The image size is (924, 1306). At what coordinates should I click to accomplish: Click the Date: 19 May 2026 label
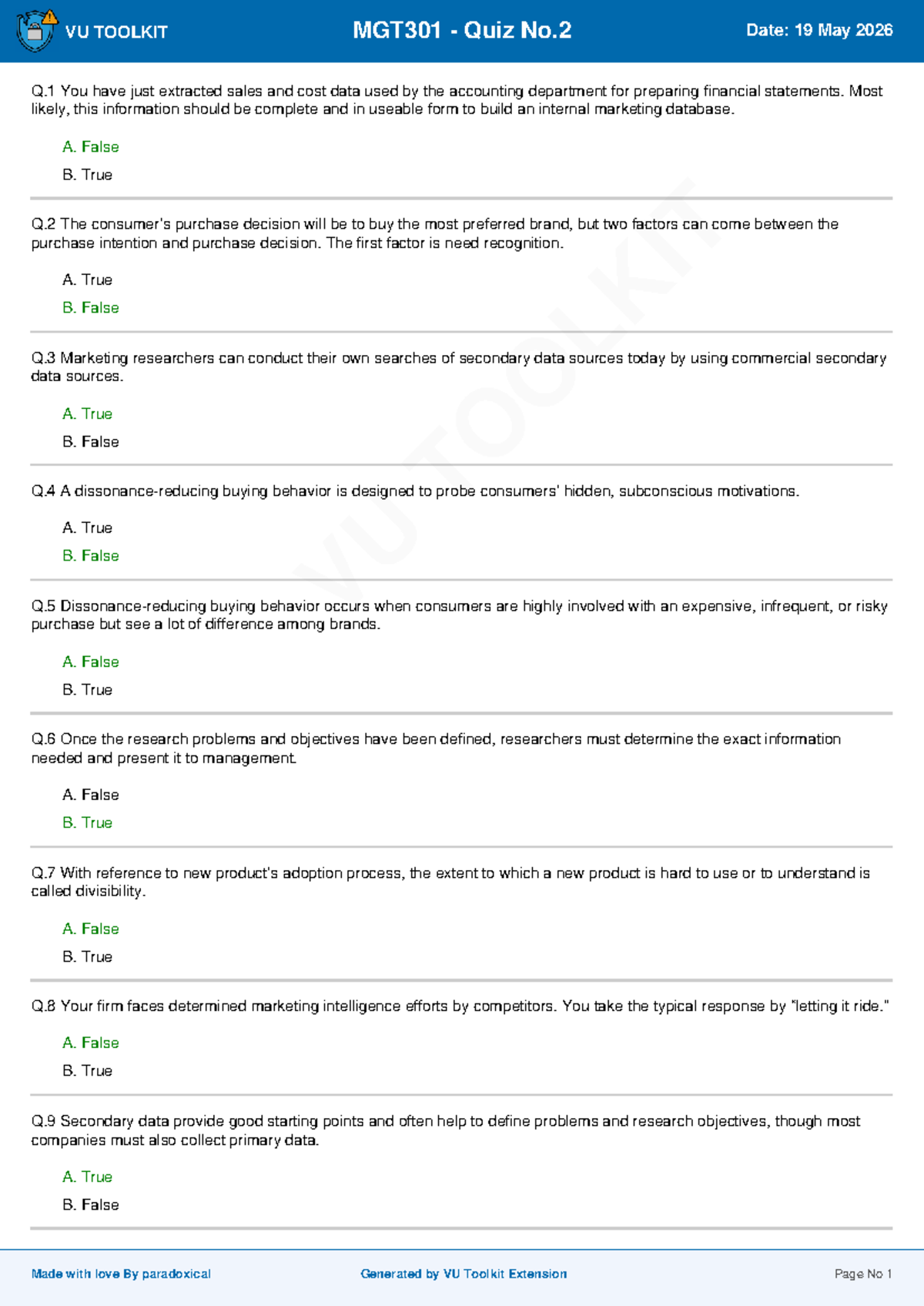(819, 30)
